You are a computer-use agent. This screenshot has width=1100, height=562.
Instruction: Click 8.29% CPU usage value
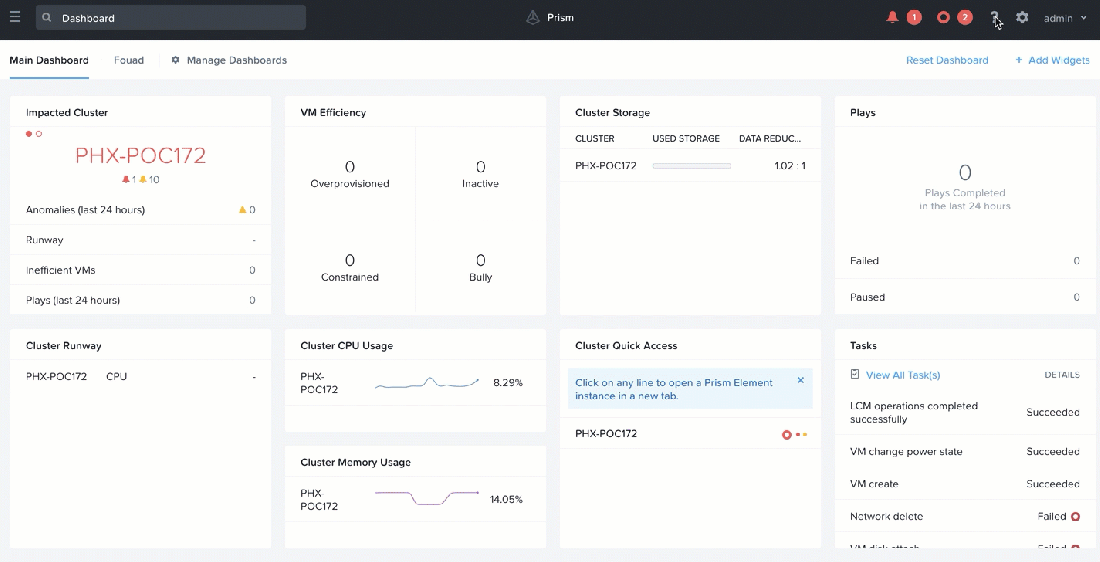508,383
